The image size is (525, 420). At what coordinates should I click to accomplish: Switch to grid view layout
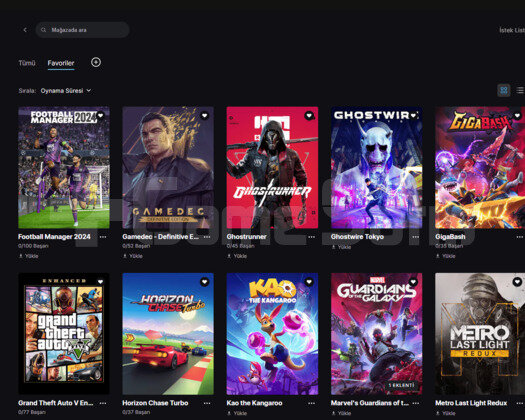coord(504,90)
